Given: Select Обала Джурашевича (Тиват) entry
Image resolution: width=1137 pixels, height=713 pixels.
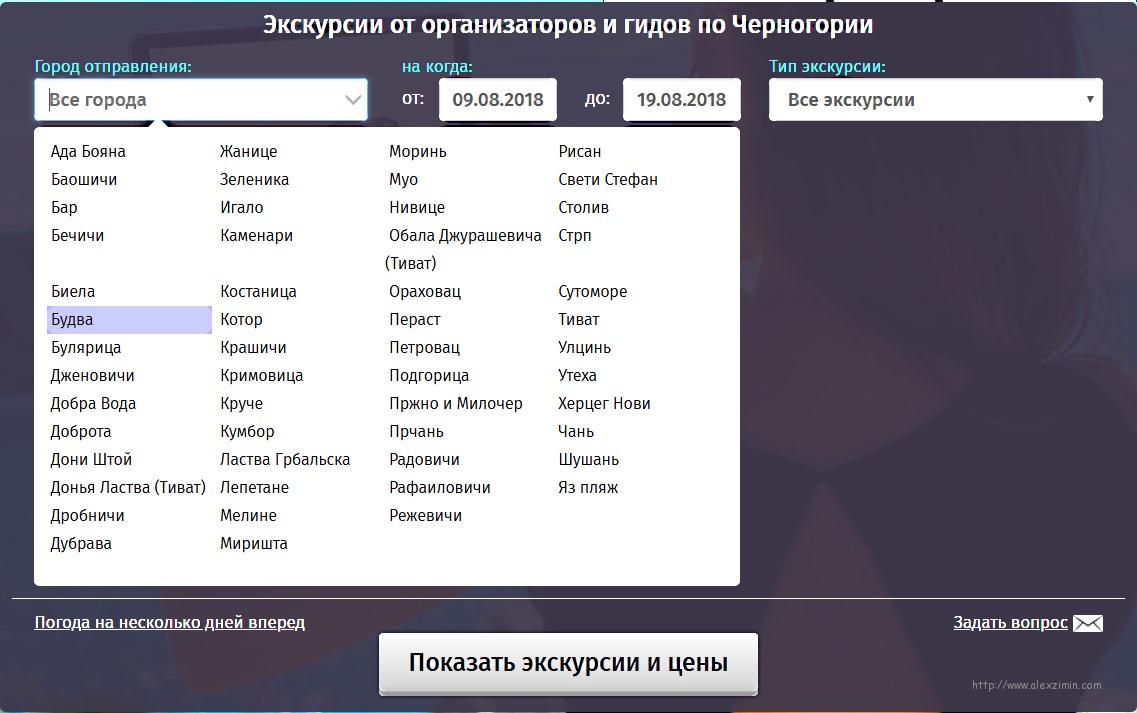Looking at the screenshot, I should (x=463, y=250).
